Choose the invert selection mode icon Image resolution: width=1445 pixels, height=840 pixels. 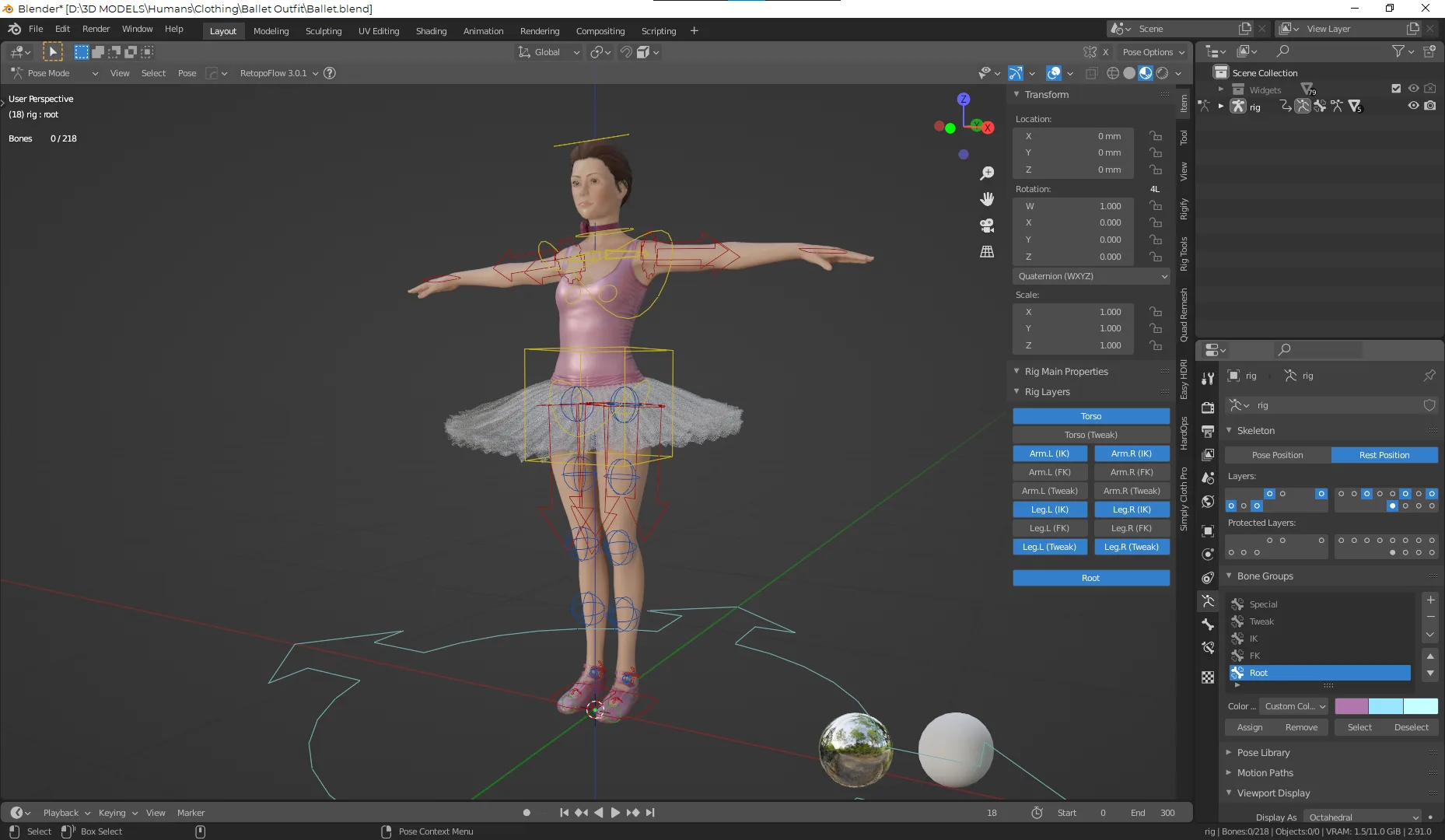point(131,52)
